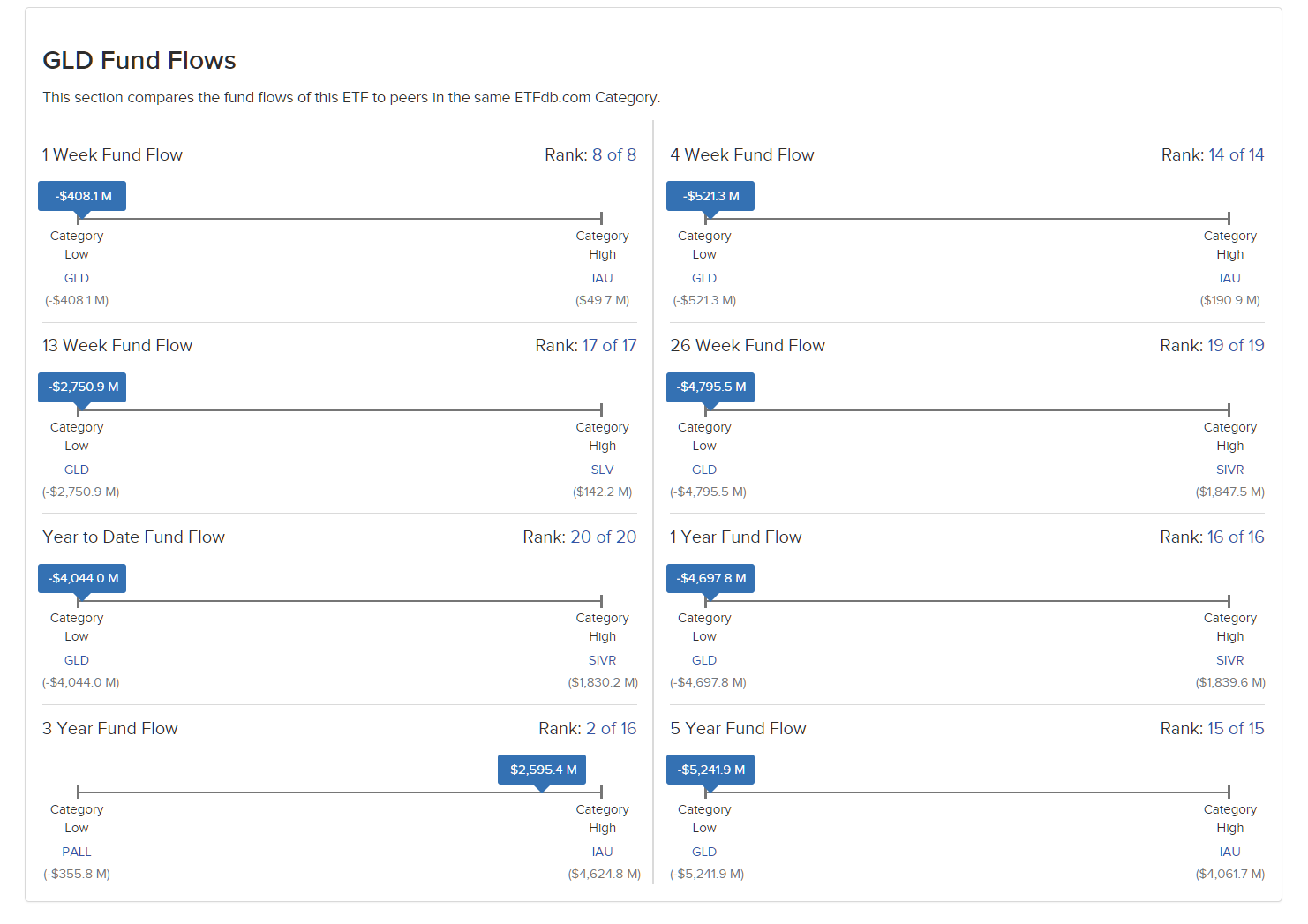
Task: Click the ($1,839.6 M) category high value
Action: (1230, 682)
